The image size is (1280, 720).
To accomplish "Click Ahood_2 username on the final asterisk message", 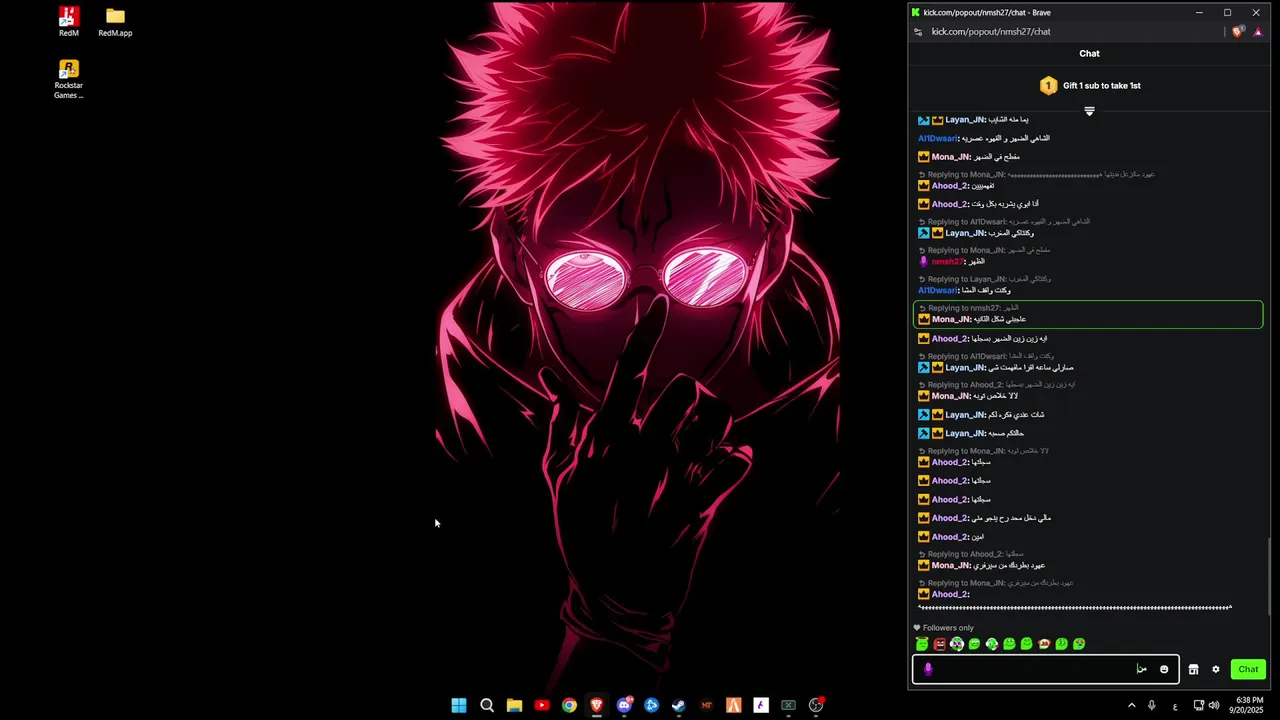I will tap(949, 594).
